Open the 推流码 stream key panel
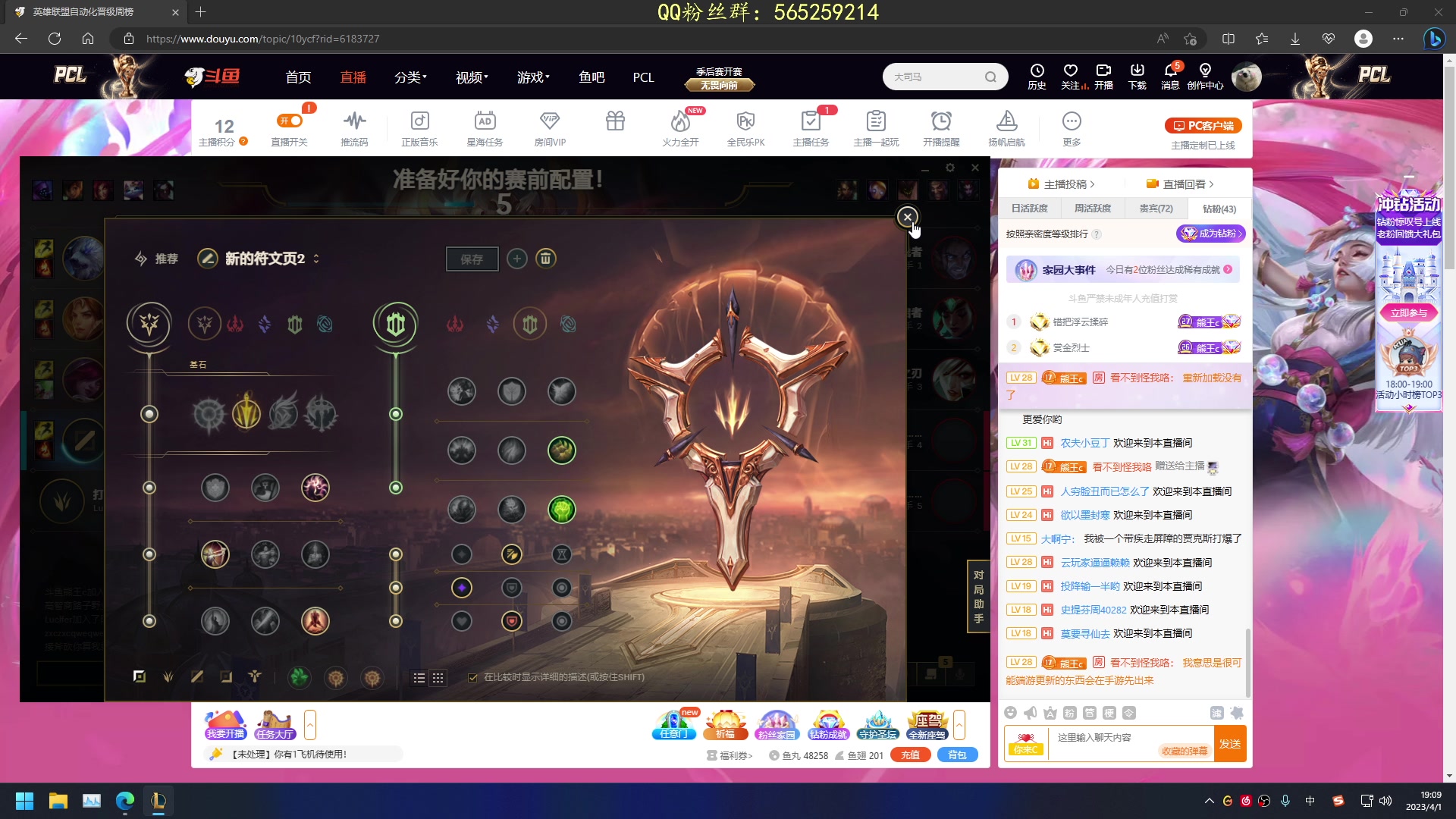Image resolution: width=1456 pixels, height=819 pixels. [354, 127]
